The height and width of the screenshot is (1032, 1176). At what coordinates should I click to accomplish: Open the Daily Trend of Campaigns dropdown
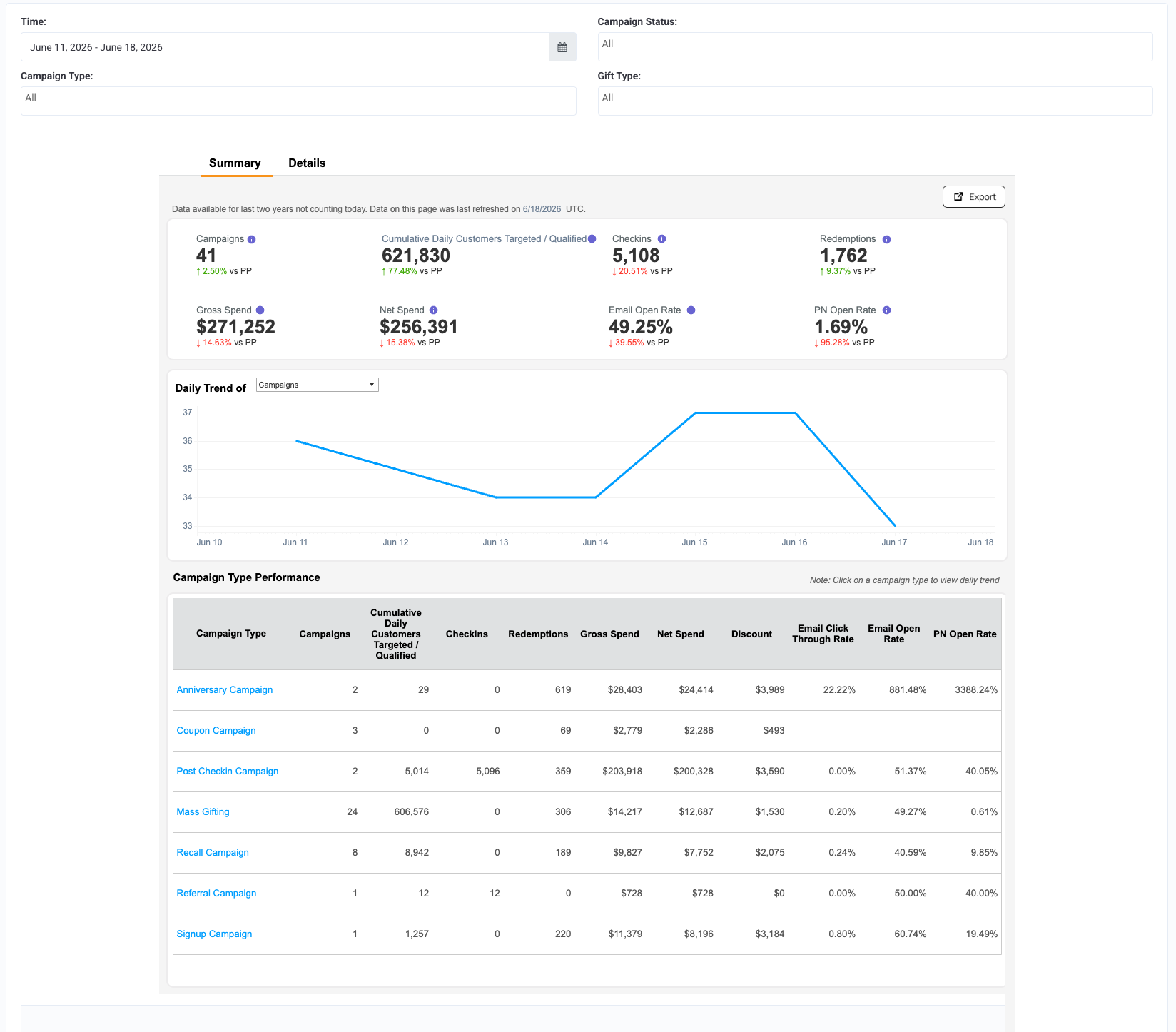(x=317, y=385)
